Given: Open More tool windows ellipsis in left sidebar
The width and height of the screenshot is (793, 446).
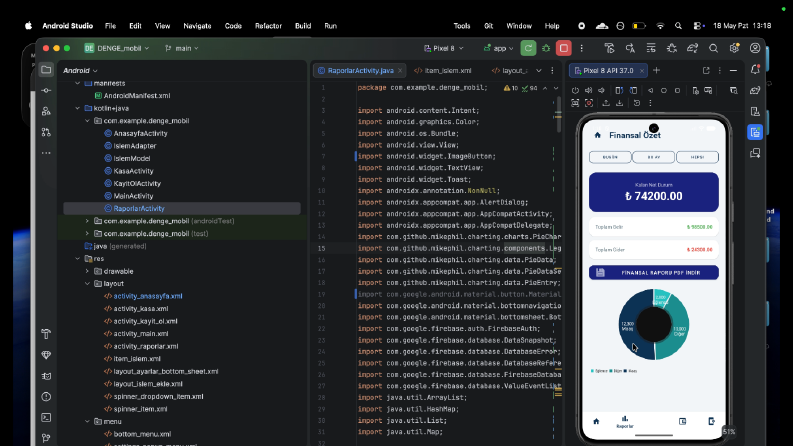Looking at the screenshot, I should [x=46, y=153].
